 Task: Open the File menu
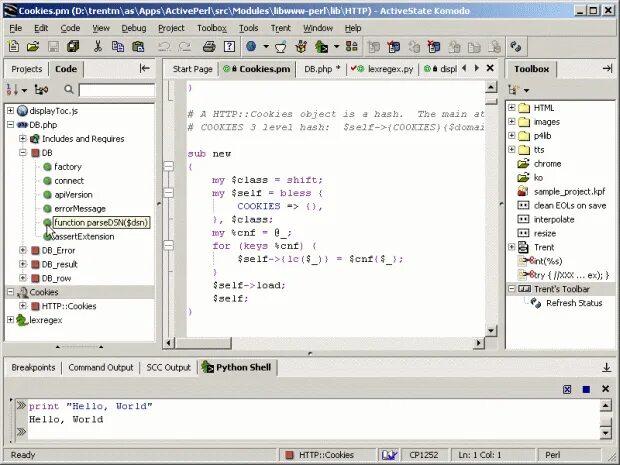16,28
